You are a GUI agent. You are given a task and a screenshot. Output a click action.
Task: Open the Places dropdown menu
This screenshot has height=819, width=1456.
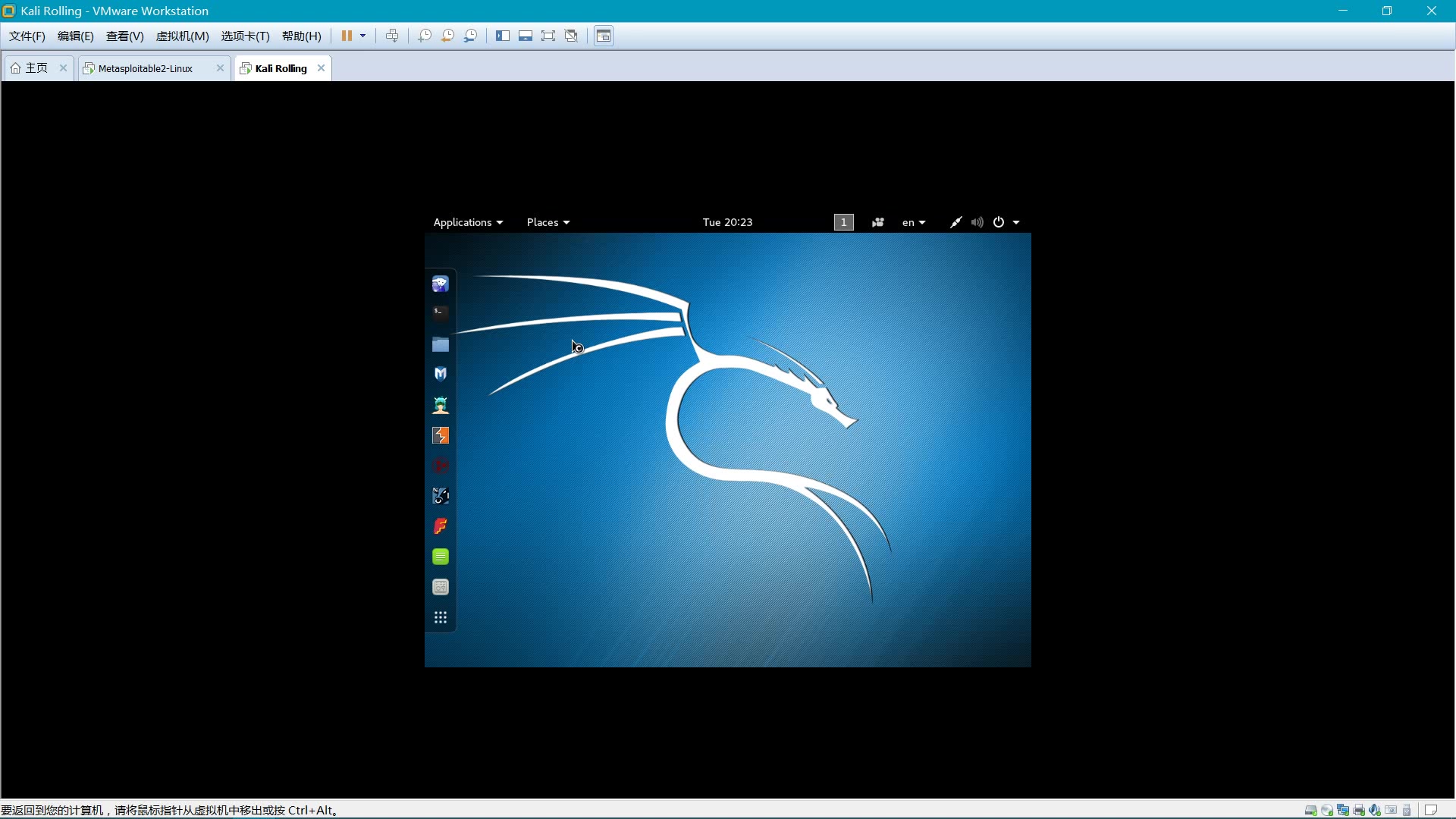click(x=548, y=222)
